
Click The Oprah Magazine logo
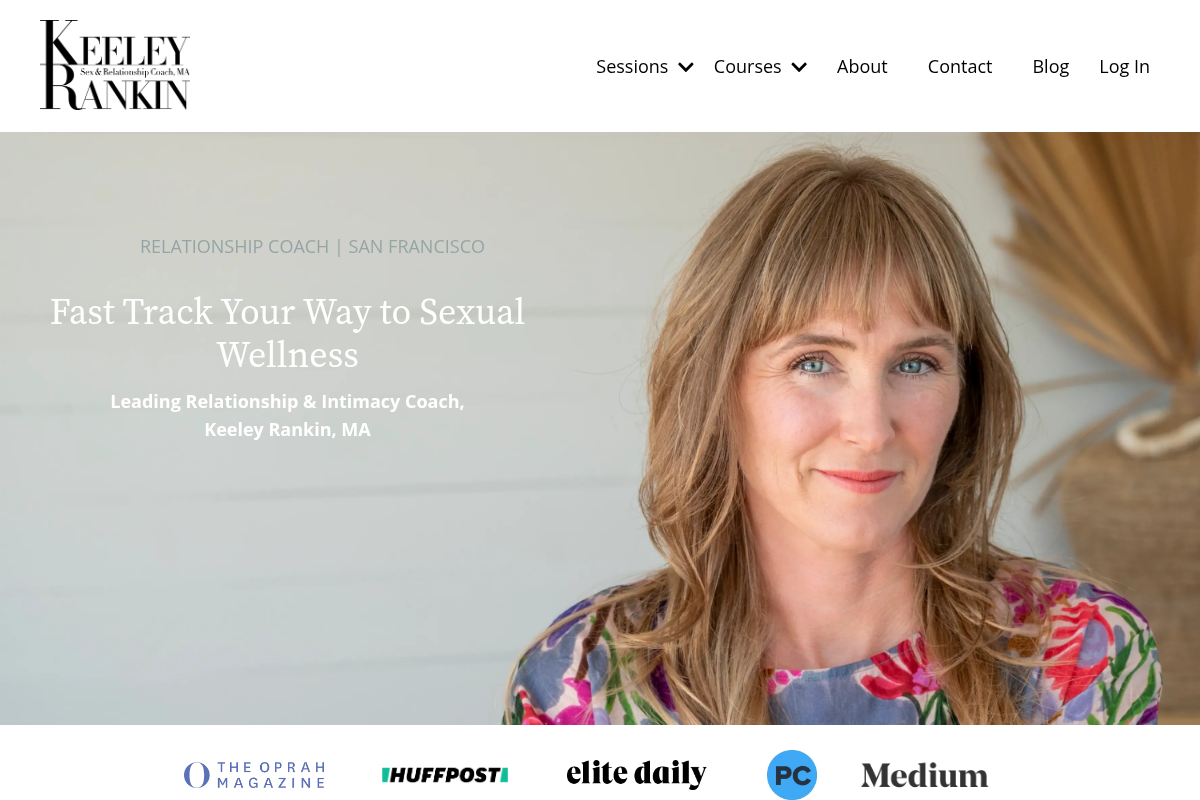pyautogui.click(x=254, y=775)
